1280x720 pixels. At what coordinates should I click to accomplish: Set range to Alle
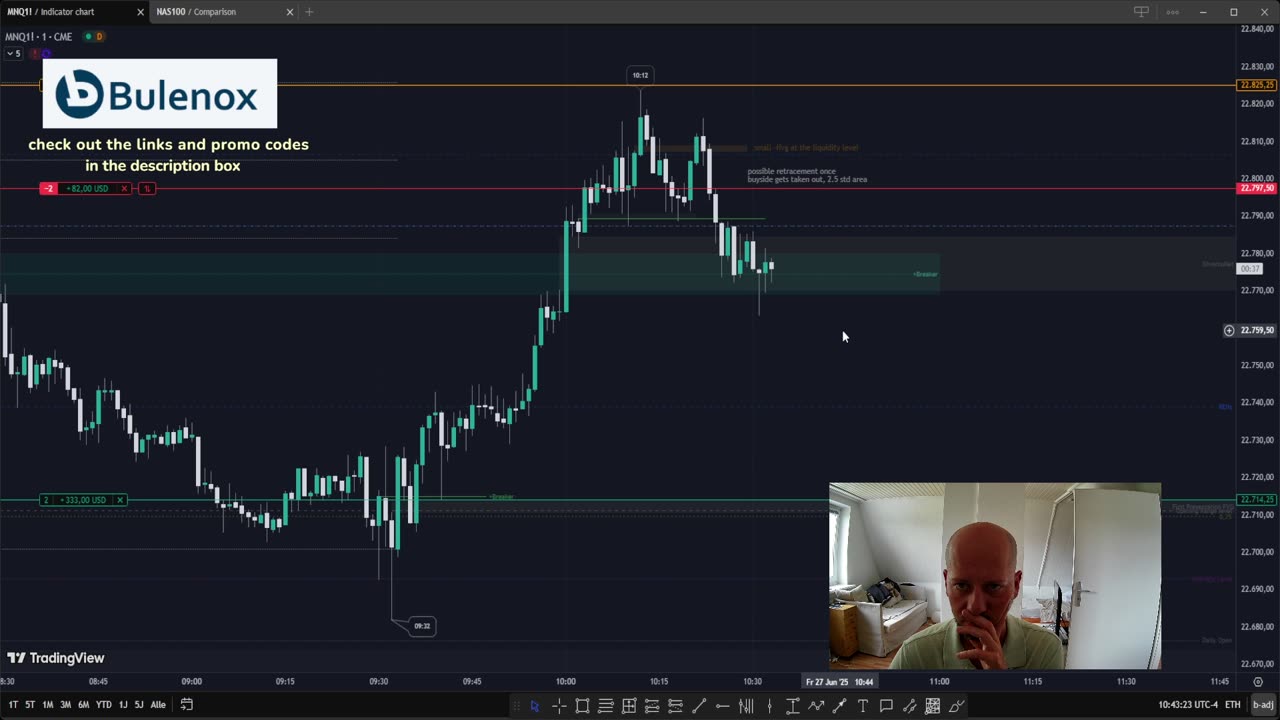tap(158, 705)
